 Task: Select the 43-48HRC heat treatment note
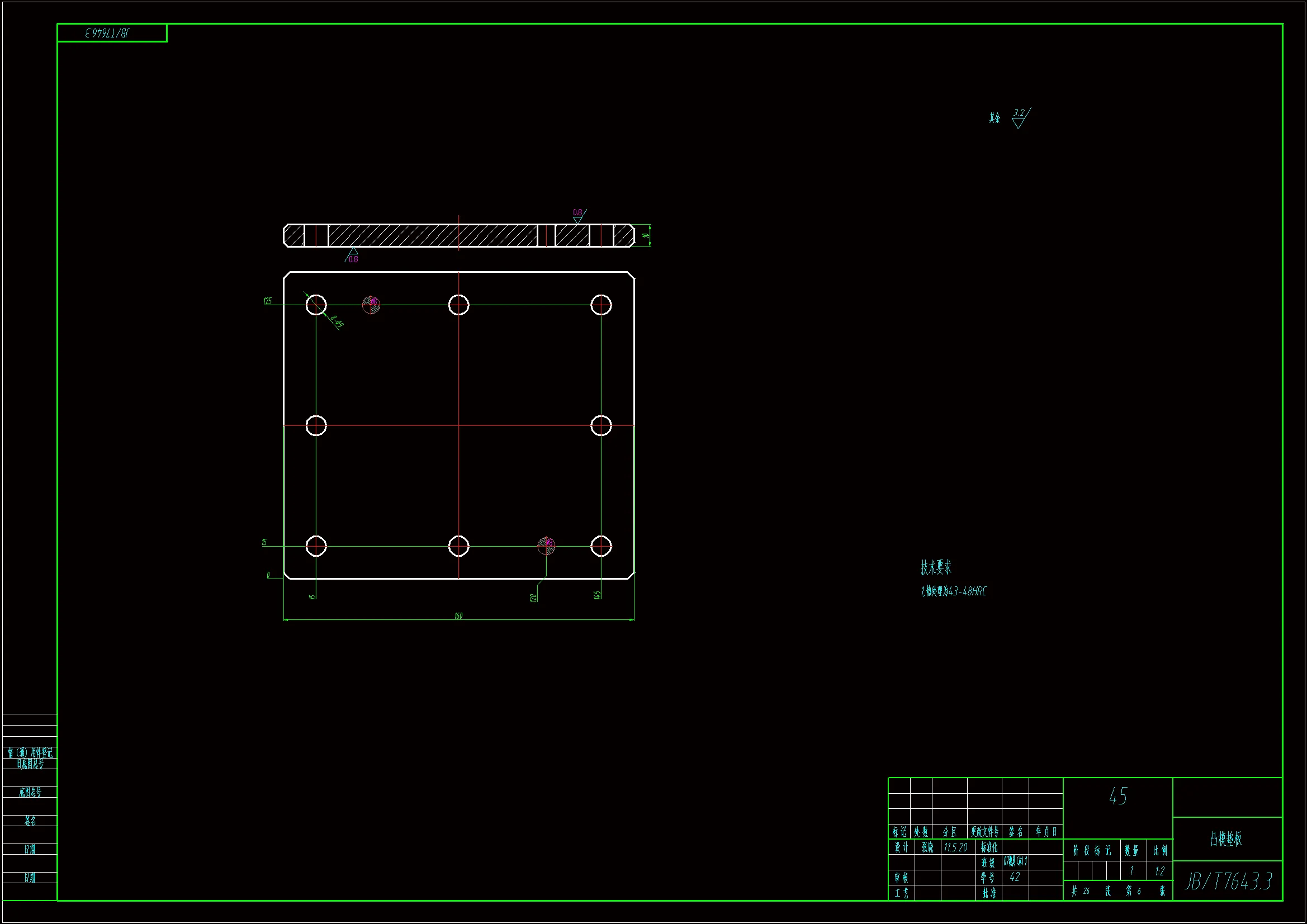pos(954,591)
